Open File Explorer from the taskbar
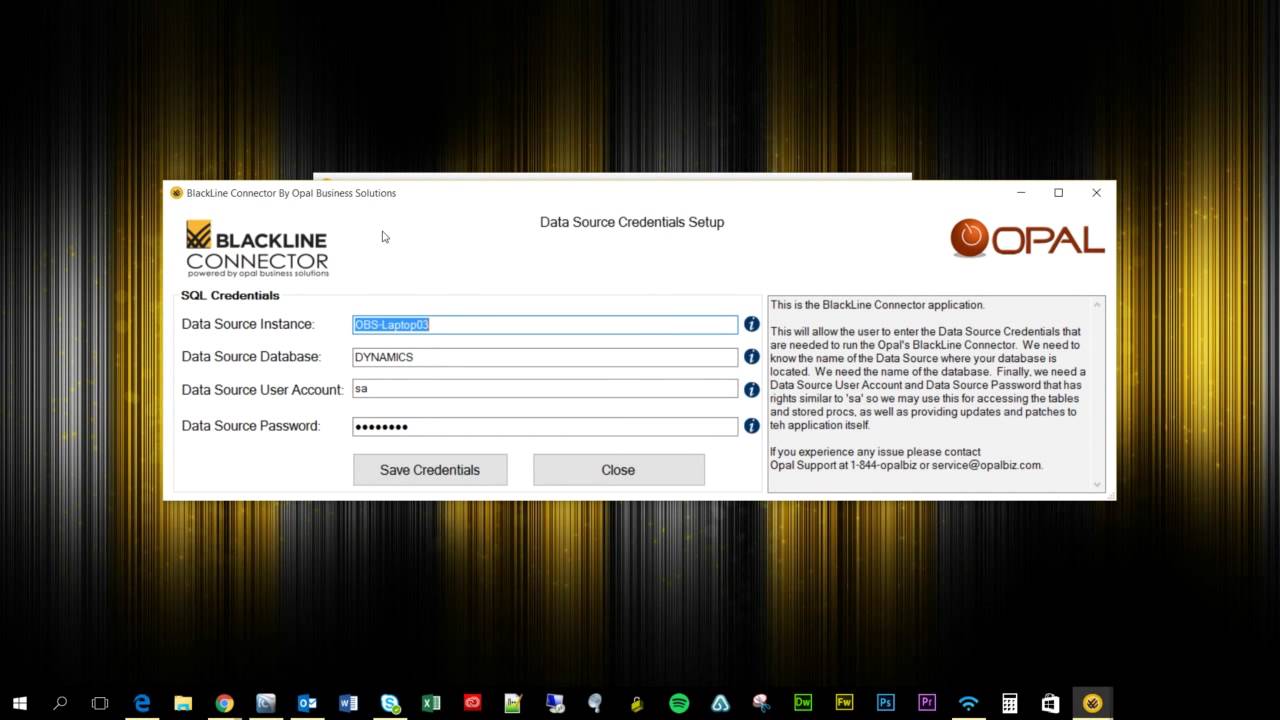1280x720 pixels. point(183,703)
